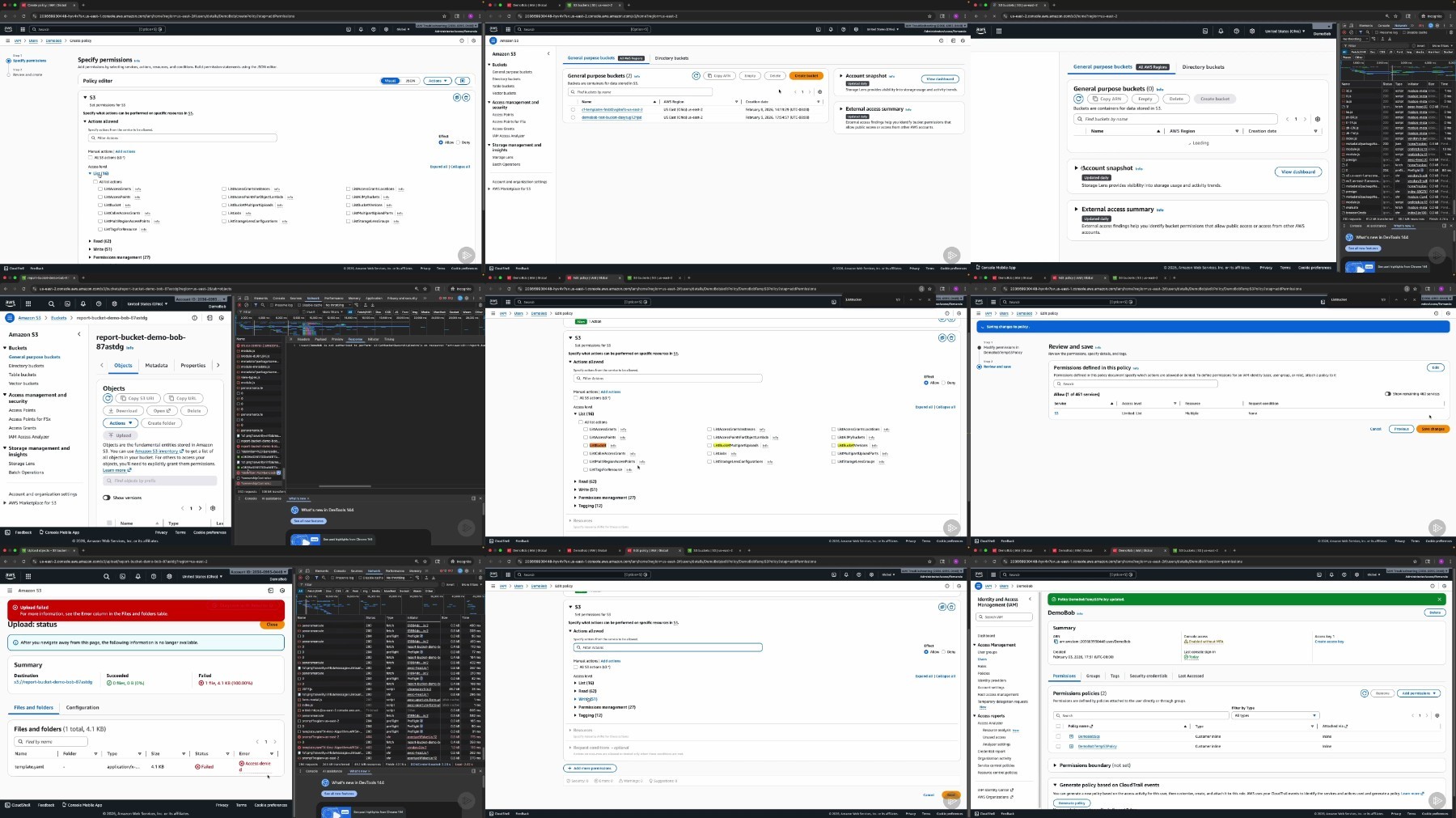Launch CloudShell icon in the report-bucket page header
This screenshot has height=818, width=1456.
[x=67, y=304]
